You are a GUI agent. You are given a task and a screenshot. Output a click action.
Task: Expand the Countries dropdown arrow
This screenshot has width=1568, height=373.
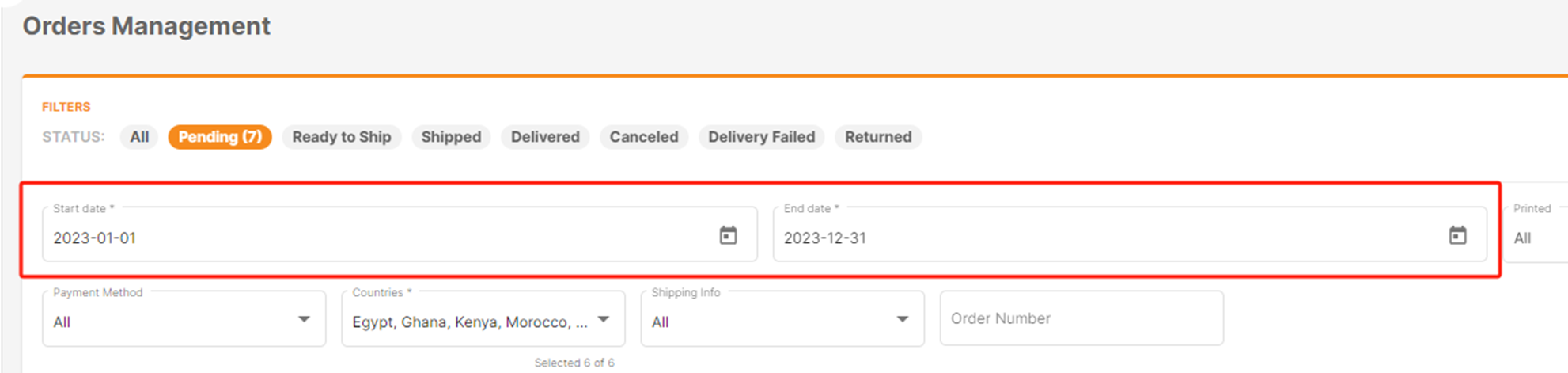604,319
